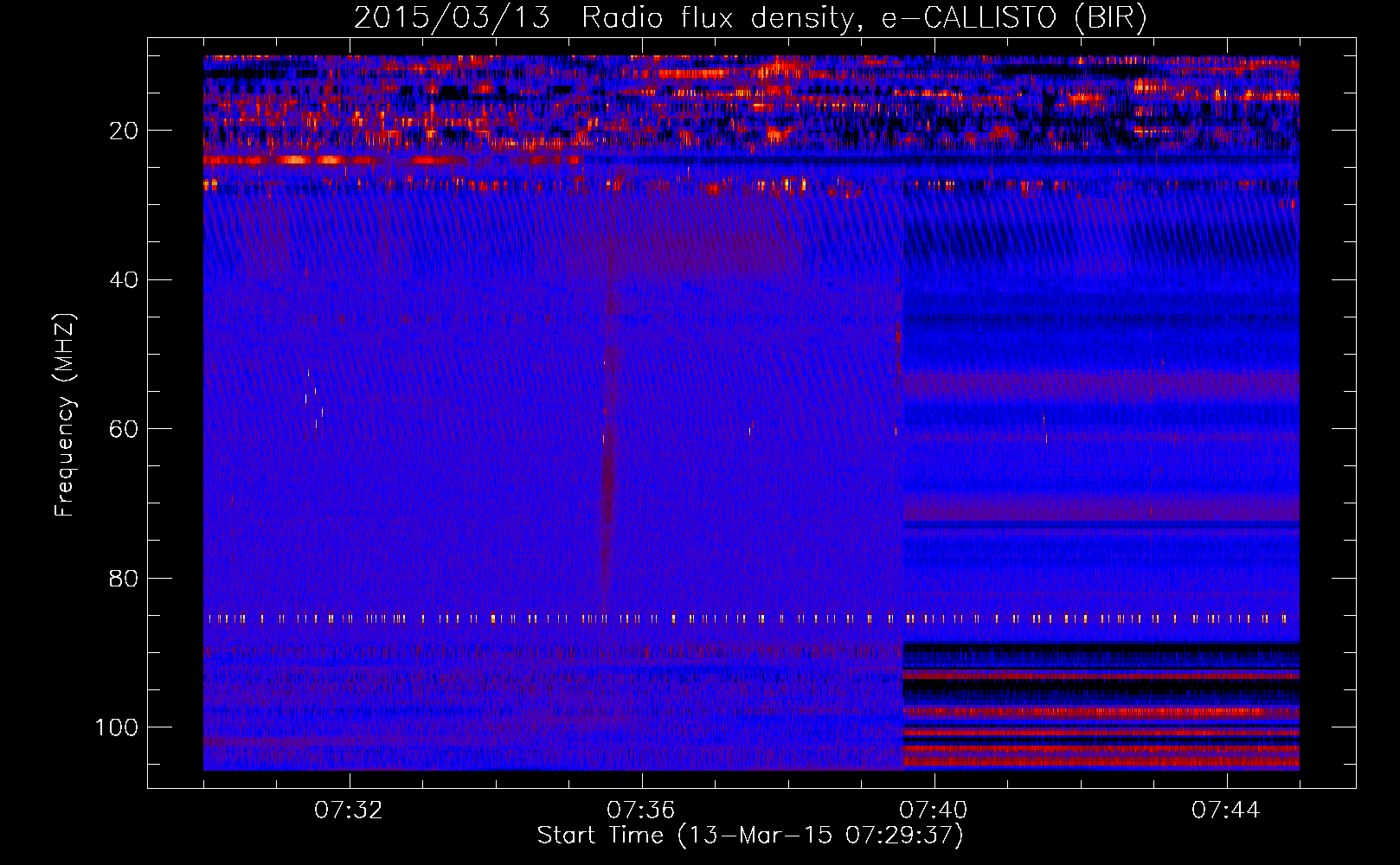Click the time tick label '07:32'
The image size is (1400, 865).
(x=349, y=811)
